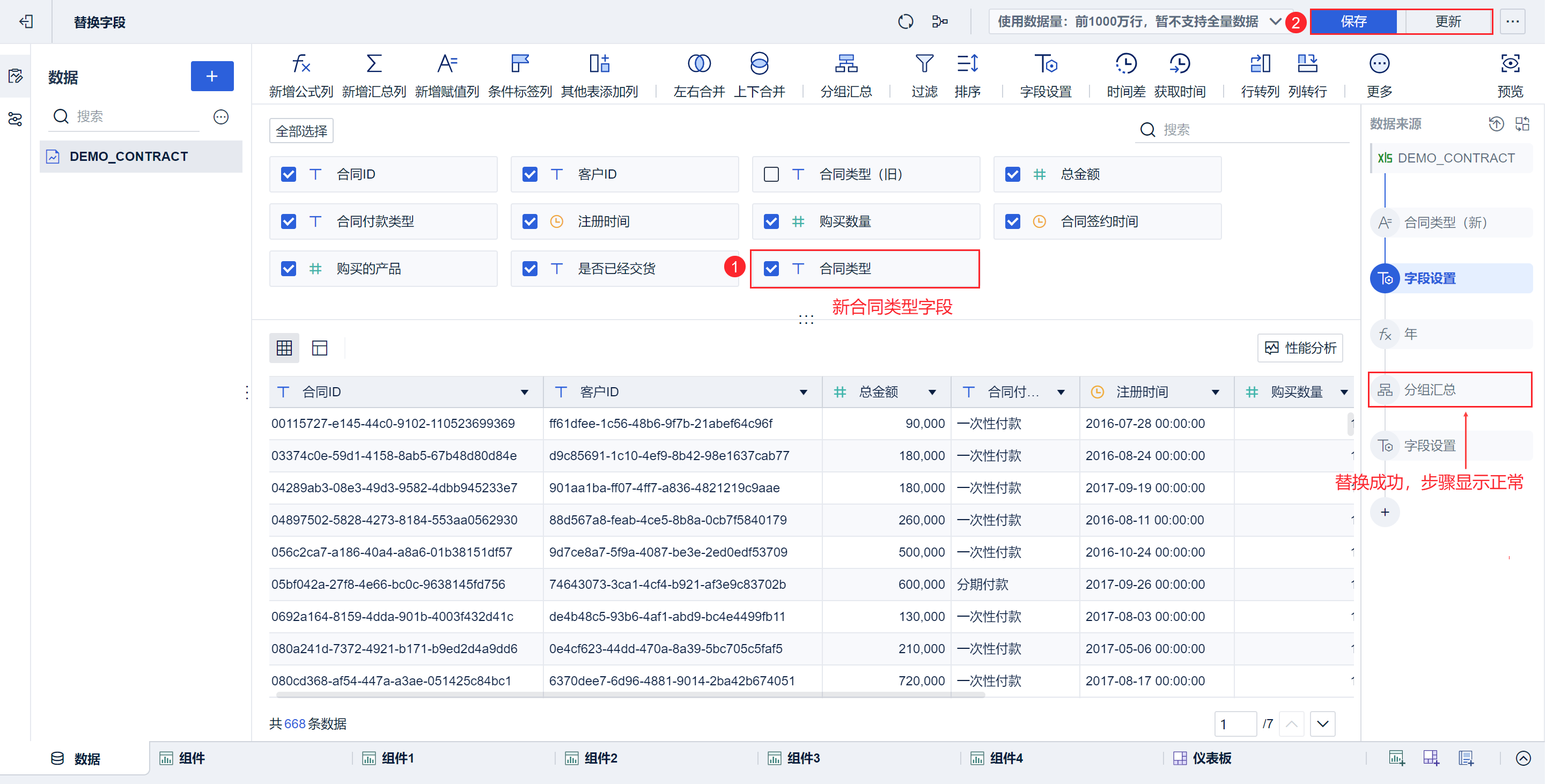Click the 保存 save button
This screenshot has width=1546, height=784.
coord(1353,21)
